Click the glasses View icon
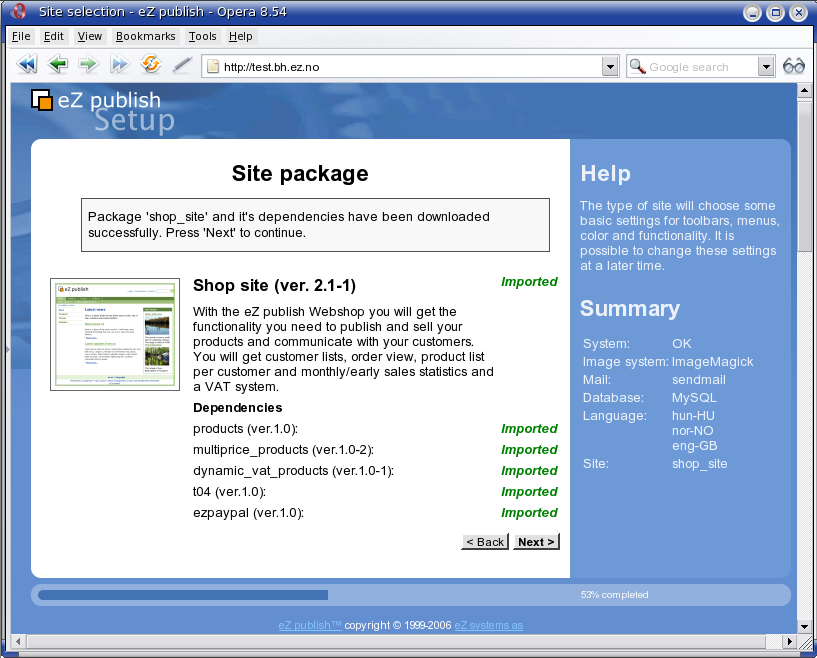Image resolution: width=817 pixels, height=658 pixels. point(794,66)
